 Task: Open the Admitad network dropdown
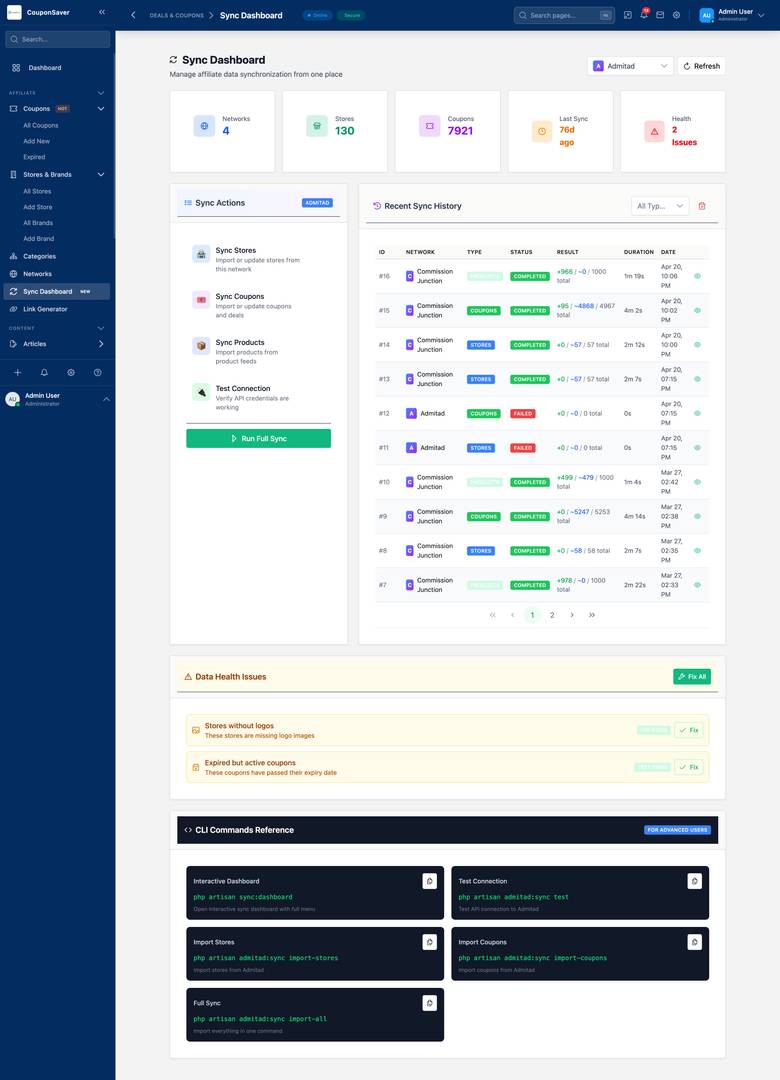coord(630,66)
